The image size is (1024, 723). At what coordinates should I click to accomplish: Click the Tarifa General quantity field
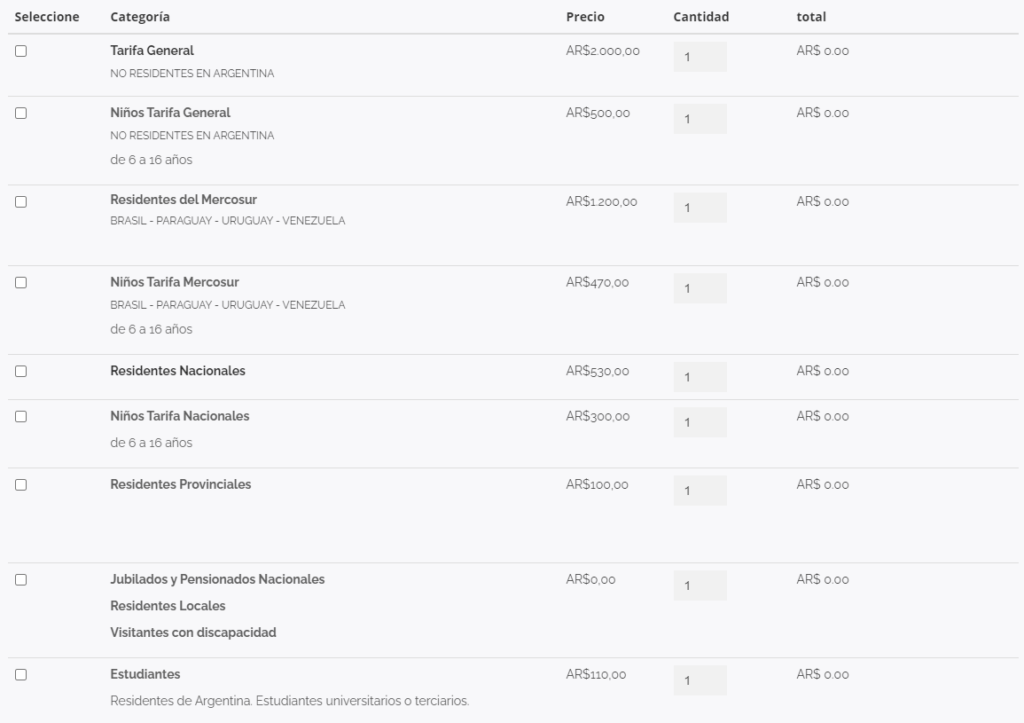[x=700, y=57]
